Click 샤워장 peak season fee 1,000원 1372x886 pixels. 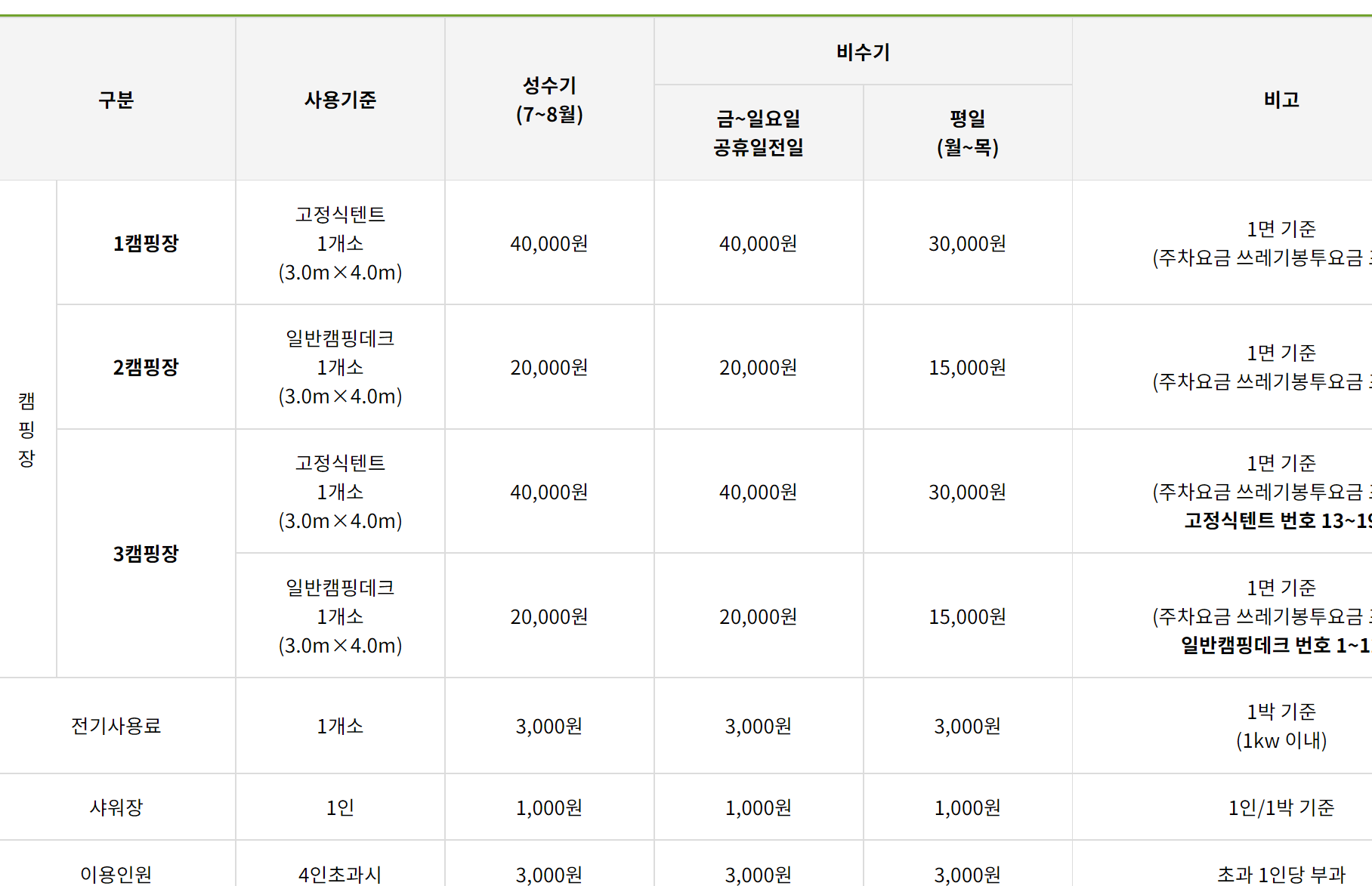click(549, 807)
